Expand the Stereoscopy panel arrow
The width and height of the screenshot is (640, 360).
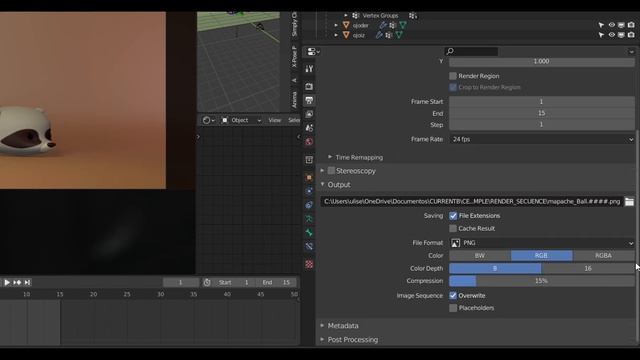(x=322, y=171)
